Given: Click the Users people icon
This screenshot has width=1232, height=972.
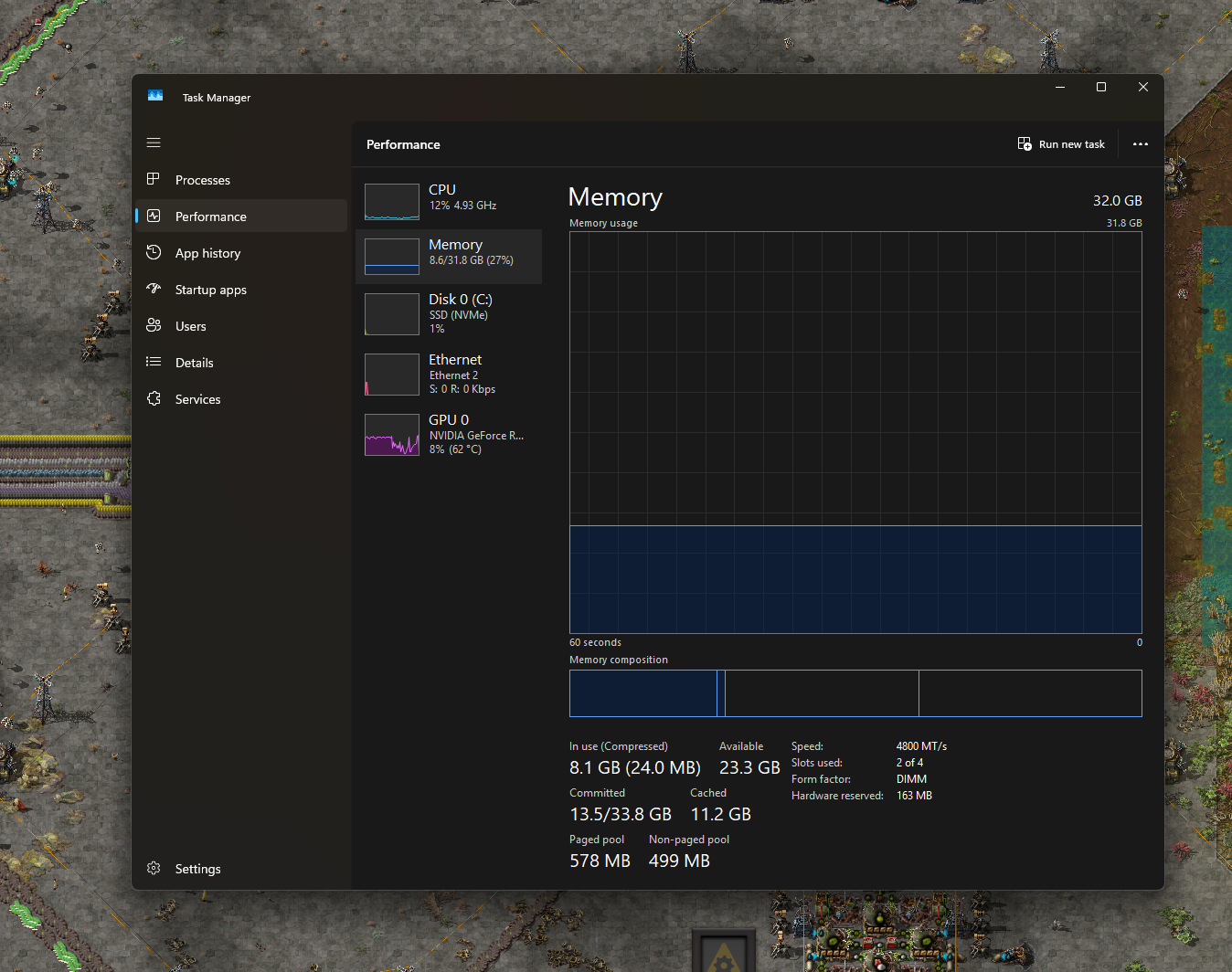Looking at the screenshot, I should pos(154,325).
